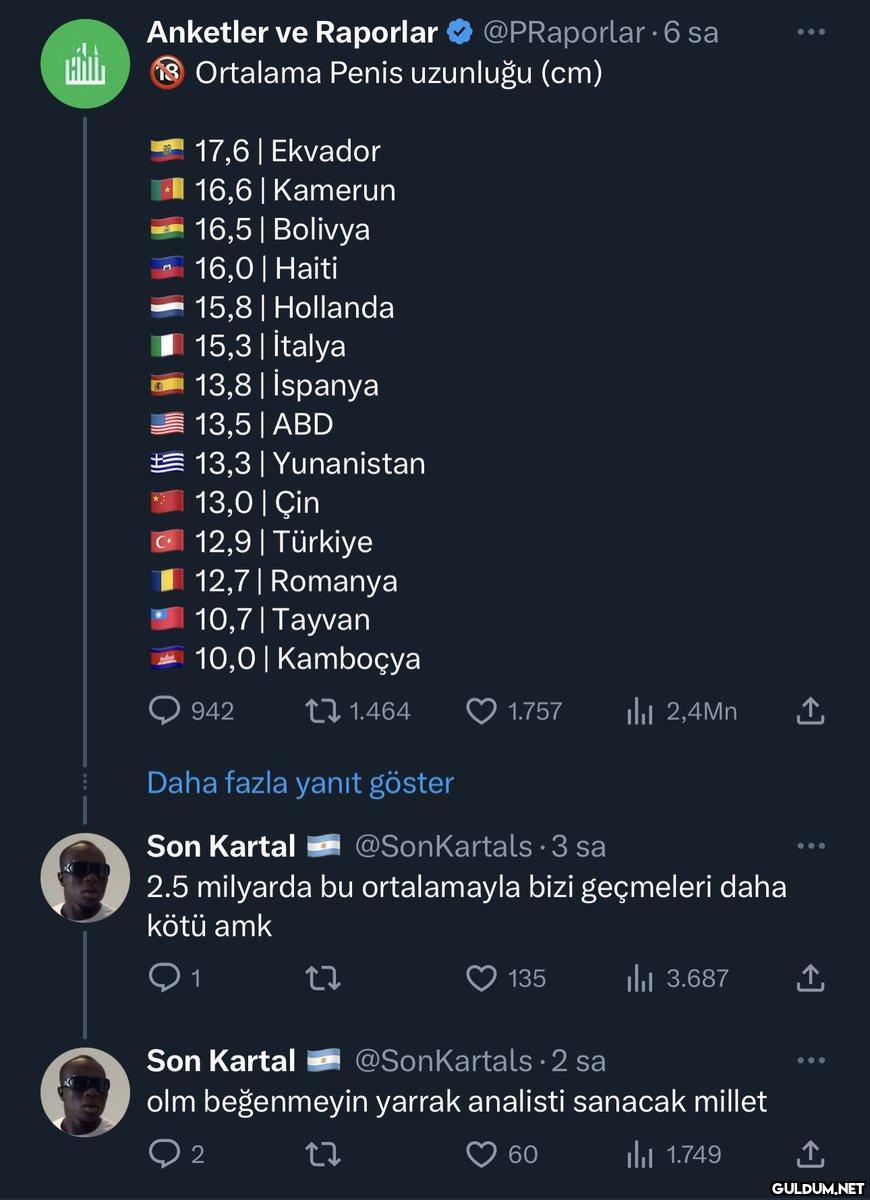870x1200 pixels.
Task: Click "Daha fazla yanıt göster" link
Action: tap(300, 782)
